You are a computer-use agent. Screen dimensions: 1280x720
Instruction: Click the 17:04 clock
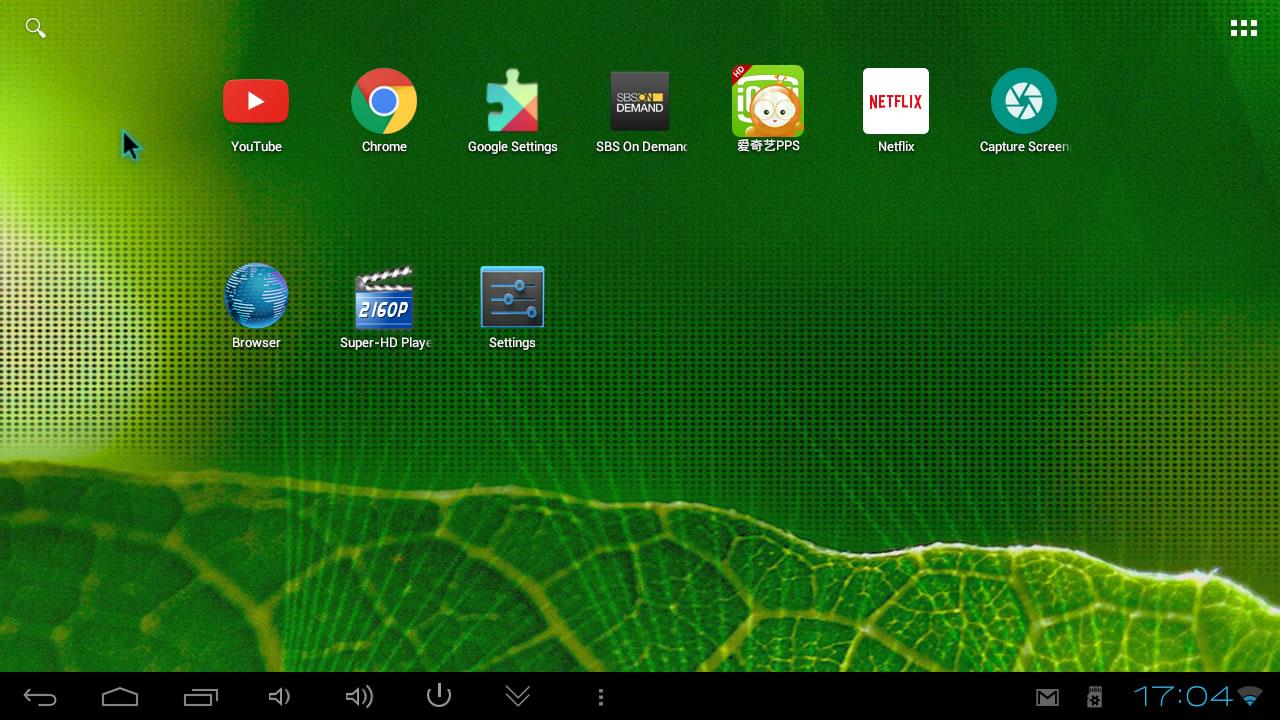[1183, 695]
